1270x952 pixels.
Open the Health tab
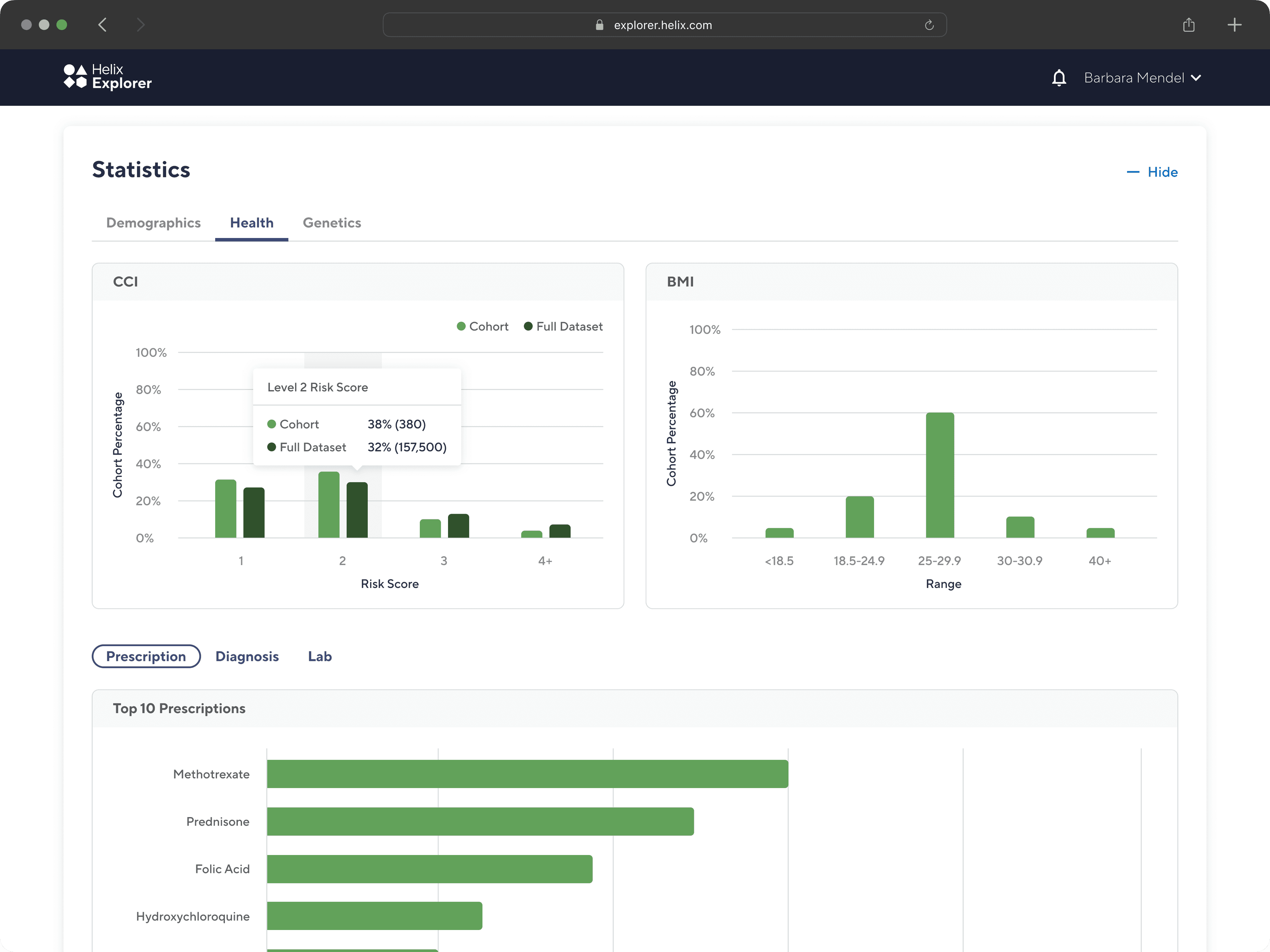251,223
